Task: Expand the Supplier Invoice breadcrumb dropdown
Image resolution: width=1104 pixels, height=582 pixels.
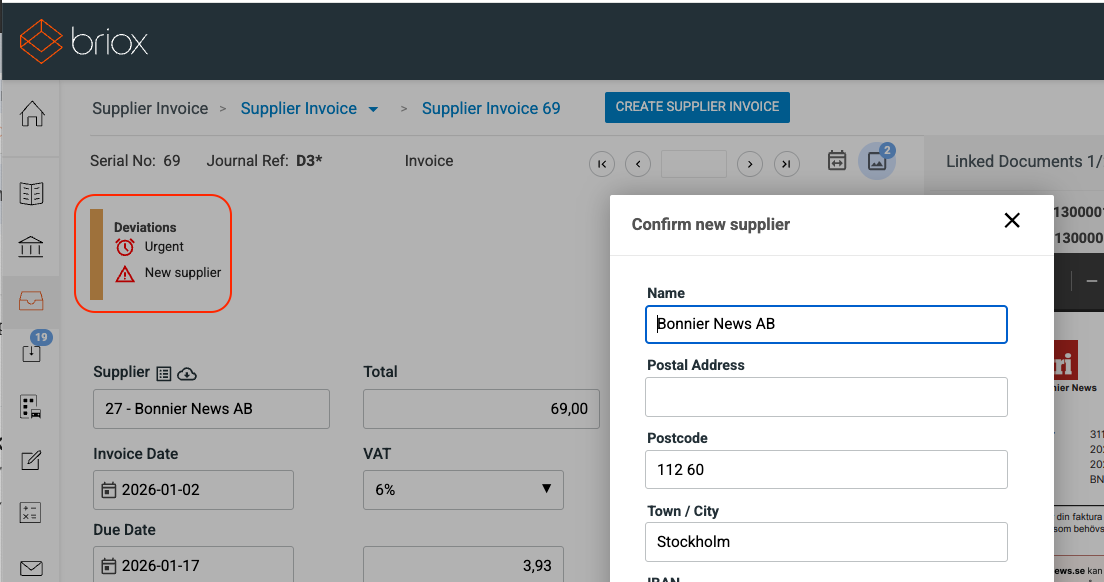Action: [373, 109]
